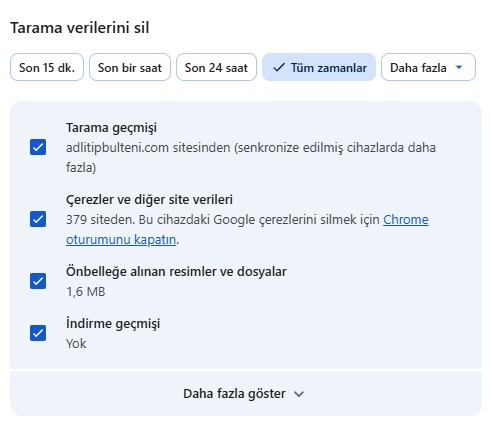The image size is (490, 424).
Task: Click the Tarama geçmişi heading text
Action: [111, 128]
